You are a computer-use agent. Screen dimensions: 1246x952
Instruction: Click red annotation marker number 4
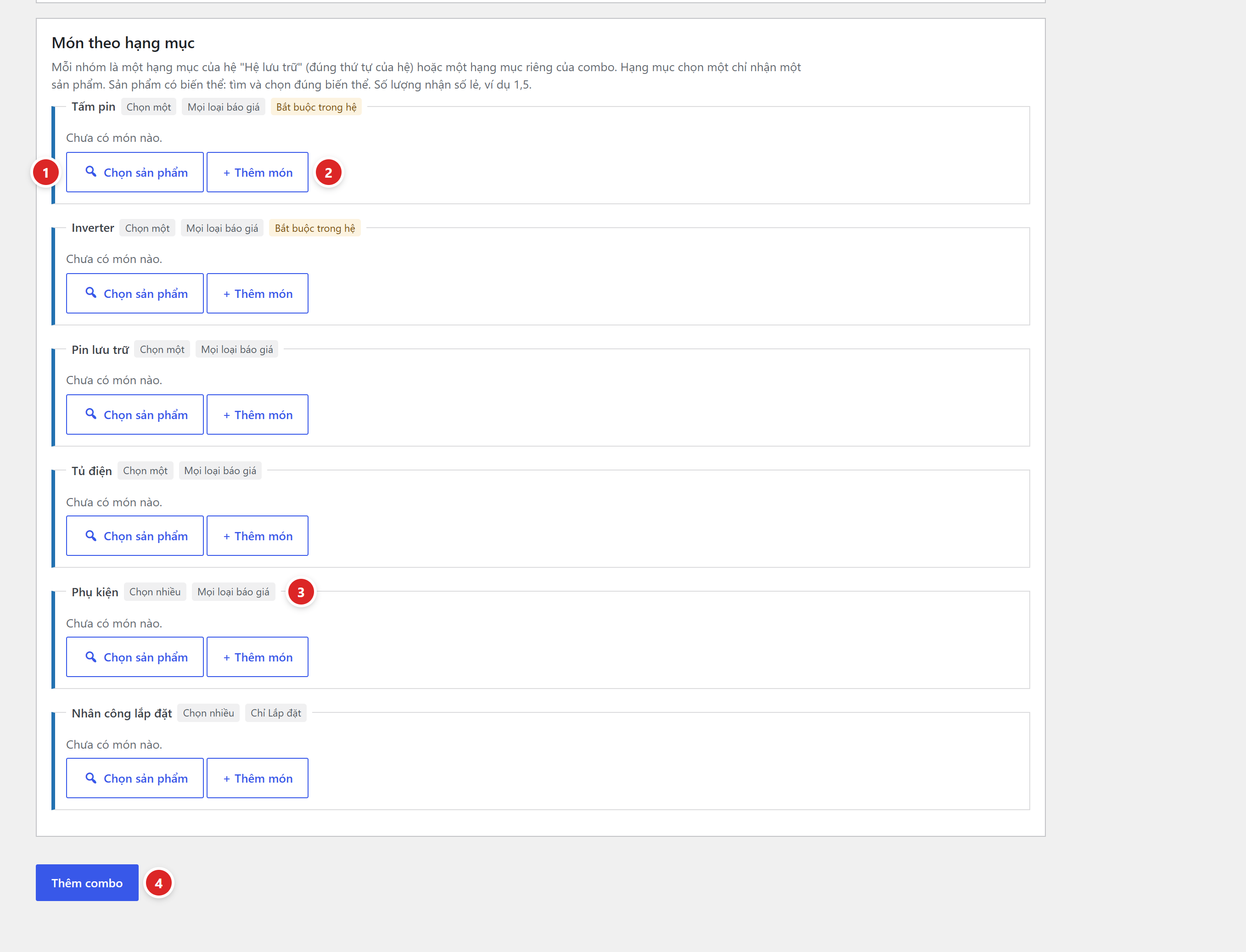159,884
